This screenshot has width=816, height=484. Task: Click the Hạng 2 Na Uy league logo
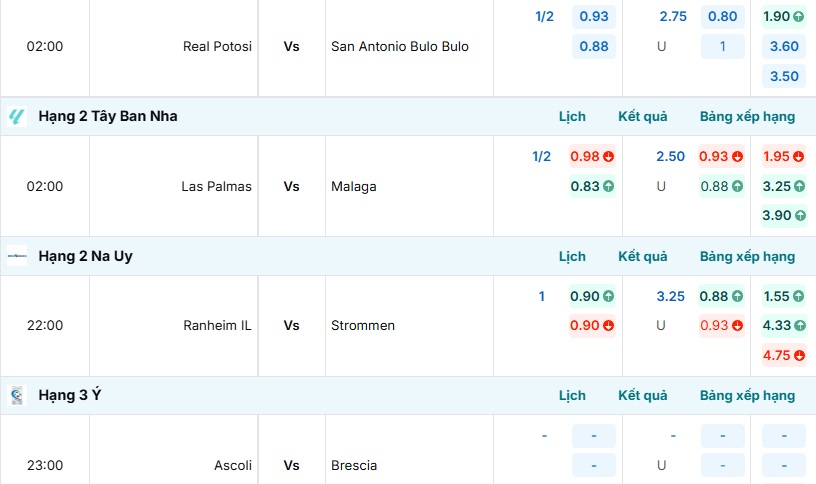click(x=17, y=256)
